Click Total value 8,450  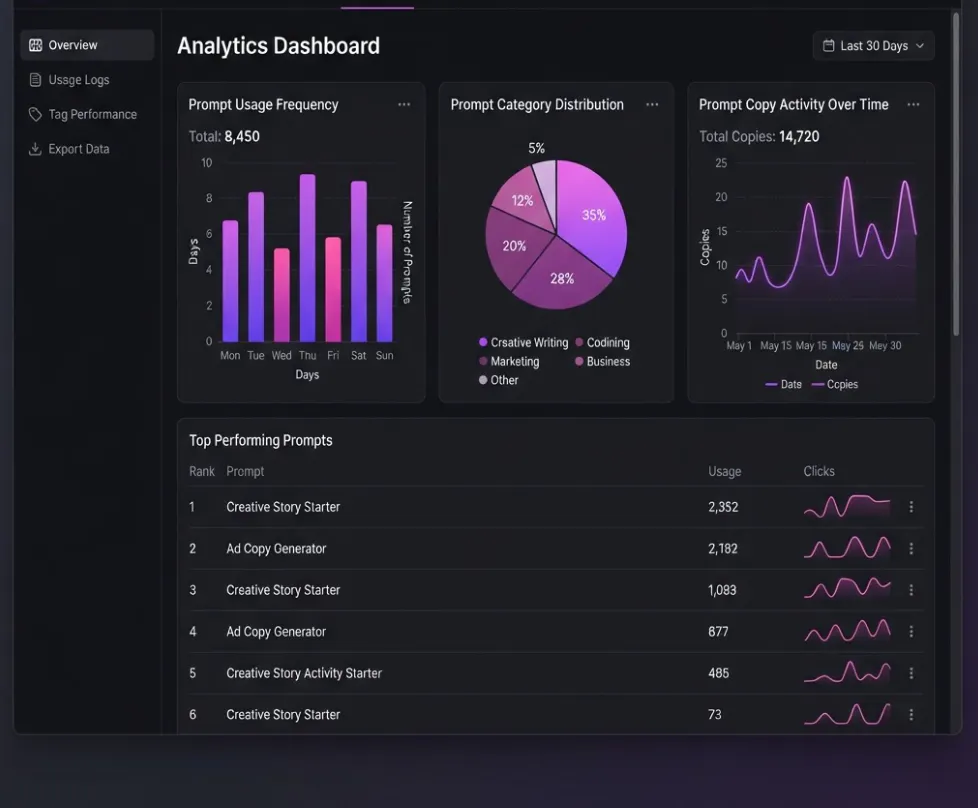coord(242,137)
